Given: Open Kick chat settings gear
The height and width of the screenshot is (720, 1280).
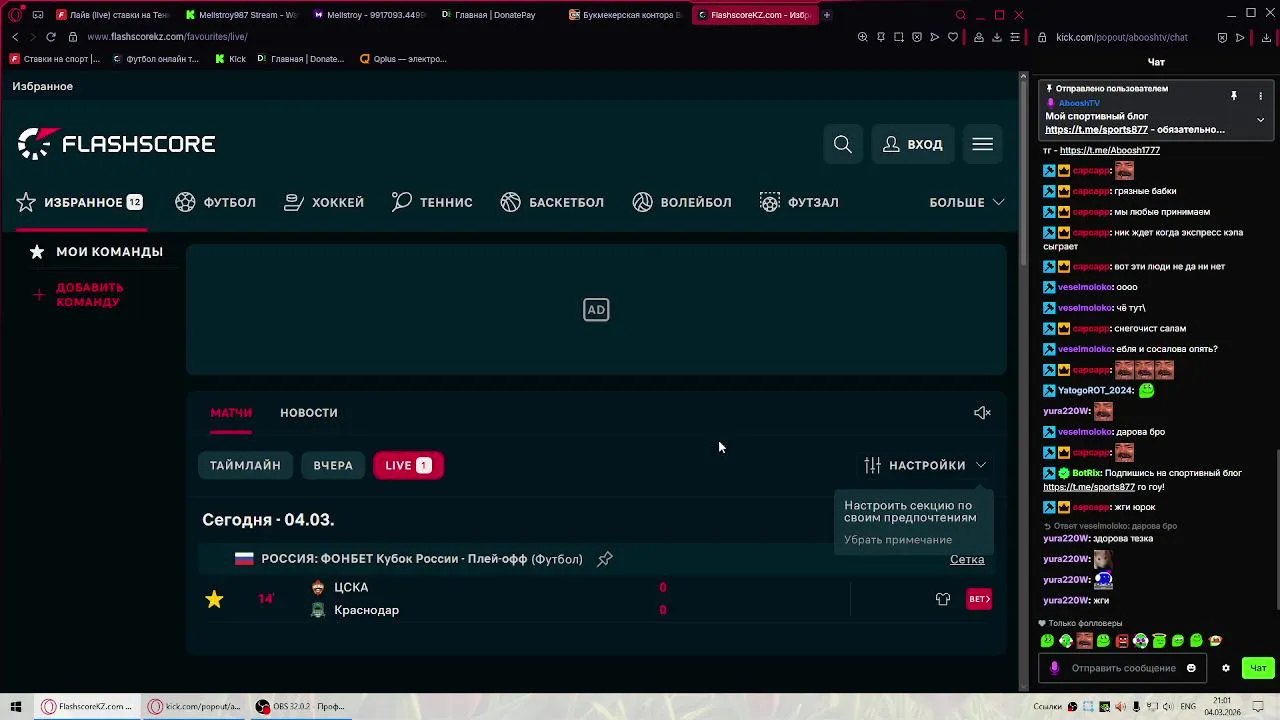Looking at the screenshot, I should point(1225,668).
